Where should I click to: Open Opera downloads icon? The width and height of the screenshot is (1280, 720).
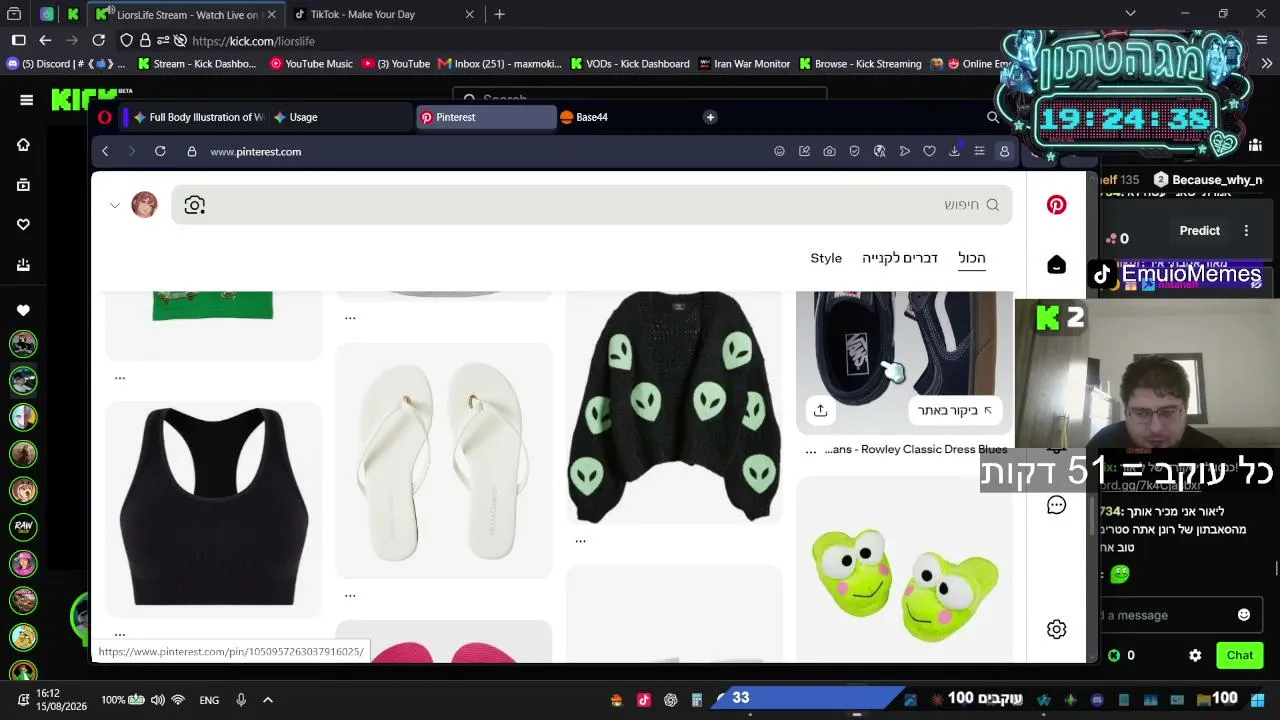954,151
